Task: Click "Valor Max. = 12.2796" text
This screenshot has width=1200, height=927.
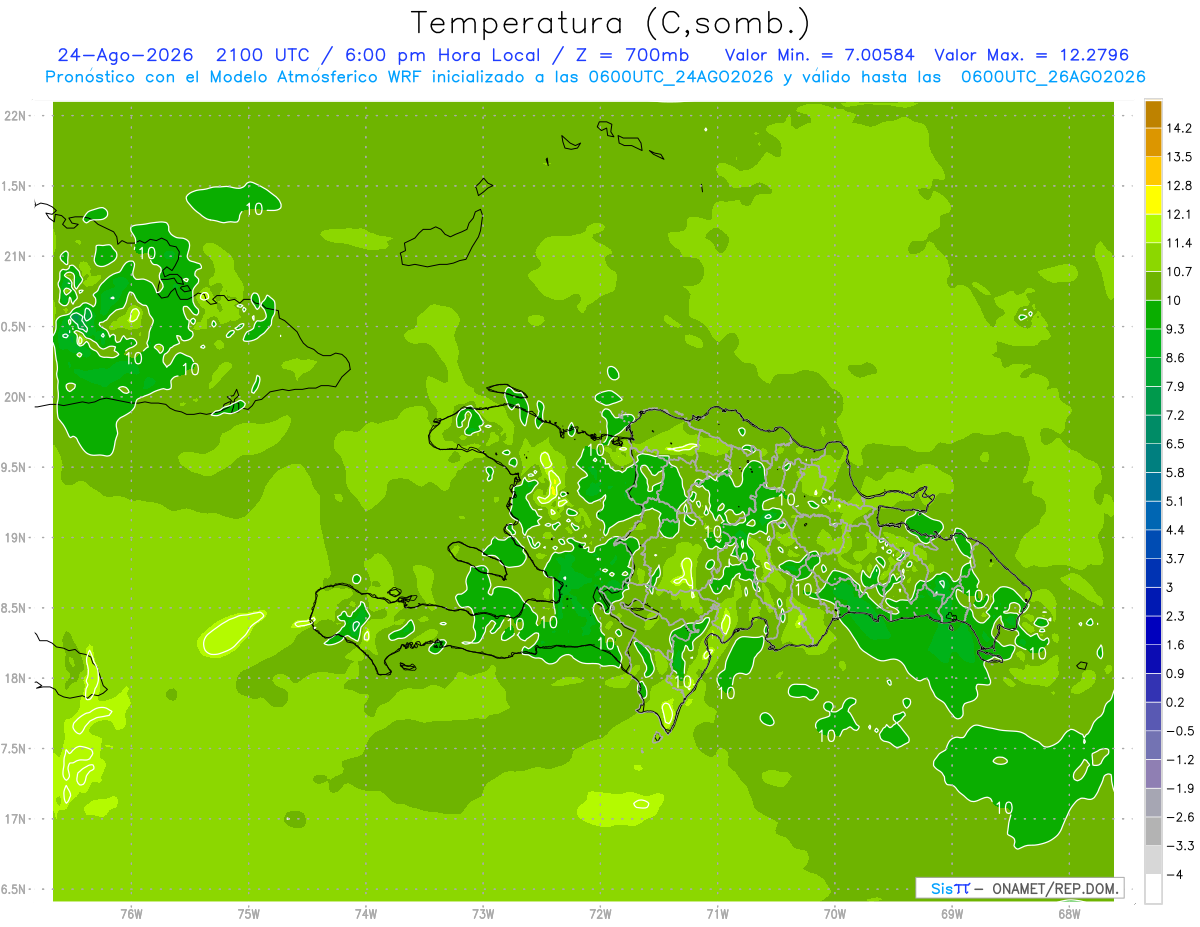Action: (1032, 55)
